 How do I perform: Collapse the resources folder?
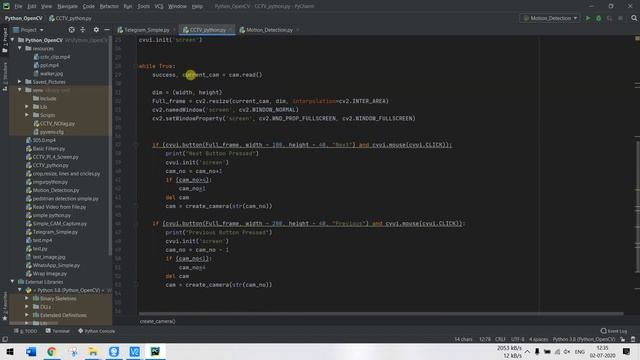(20, 48)
